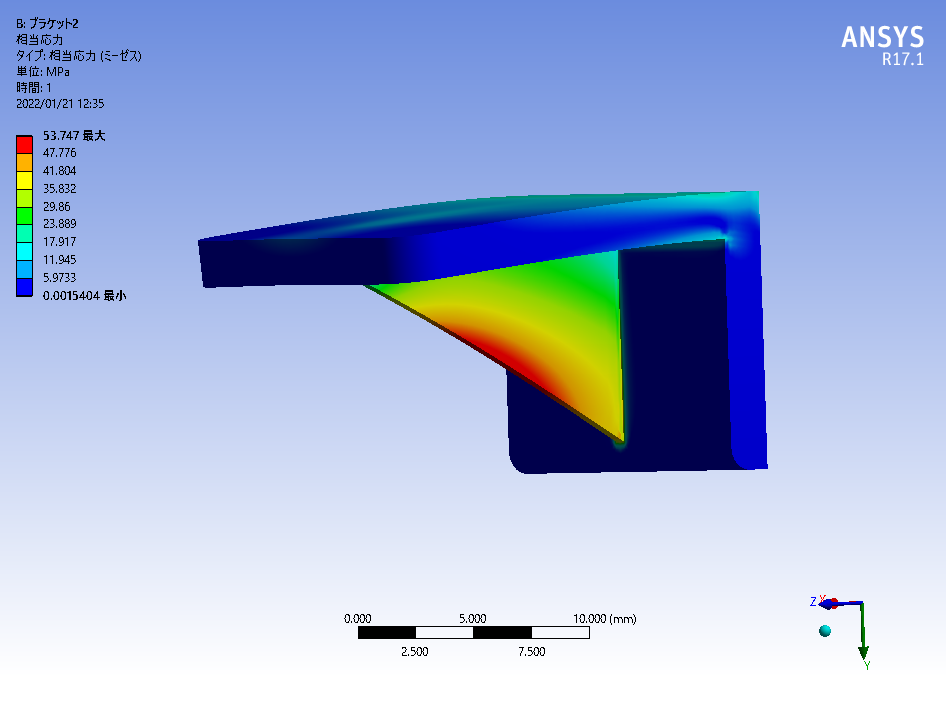Click the R17.1 version text
The height and width of the screenshot is (720, 946).
(x=903, y=59)
